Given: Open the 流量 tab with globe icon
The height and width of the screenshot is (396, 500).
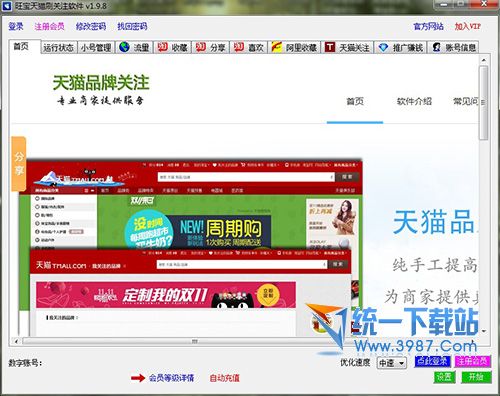Looking at the screenshot, I should click(134, 47).
